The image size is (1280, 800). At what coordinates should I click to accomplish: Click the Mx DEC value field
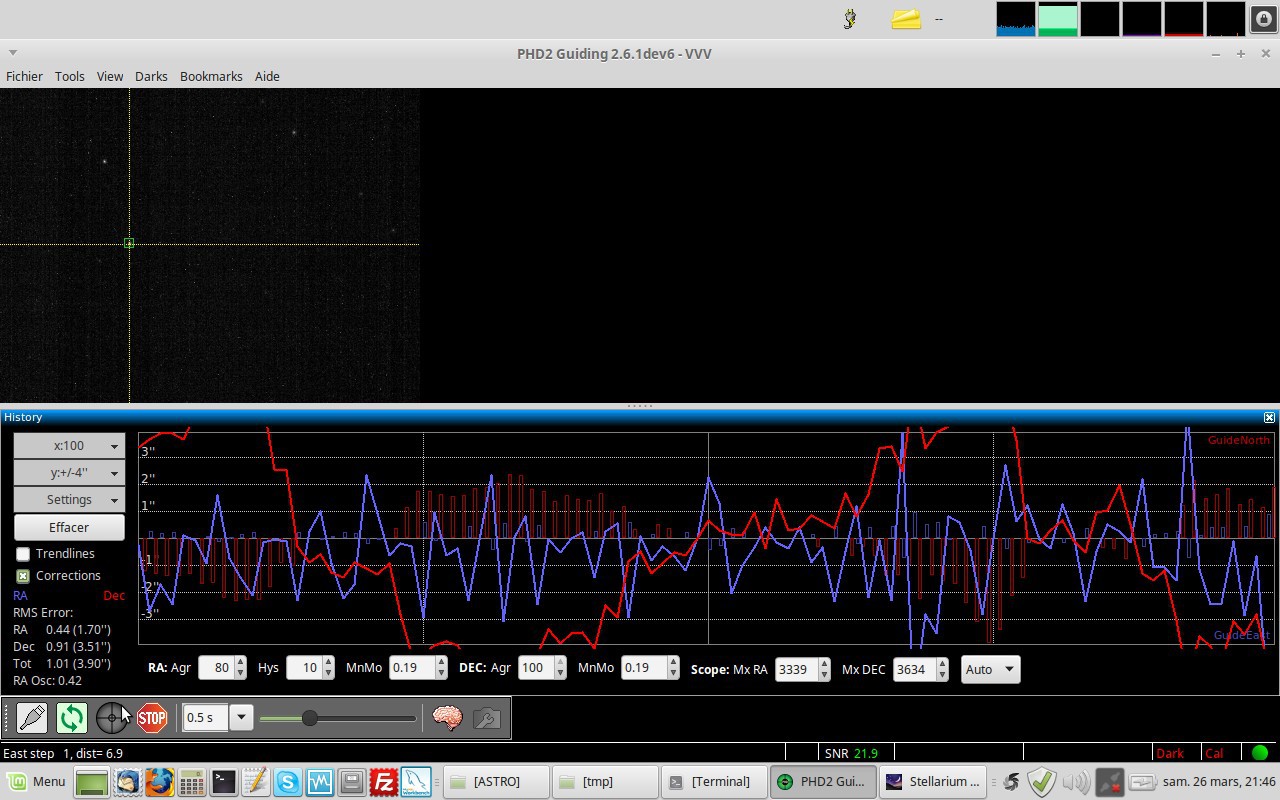914,669
